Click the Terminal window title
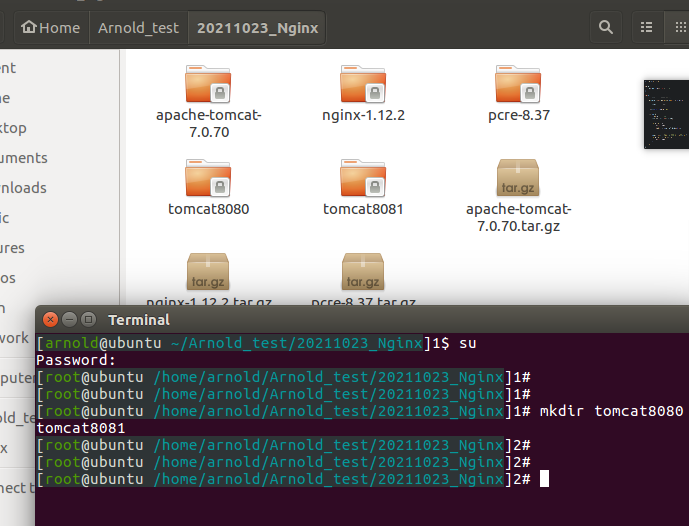This screenshot has height=526, width=689. click(x=139, y=320)
